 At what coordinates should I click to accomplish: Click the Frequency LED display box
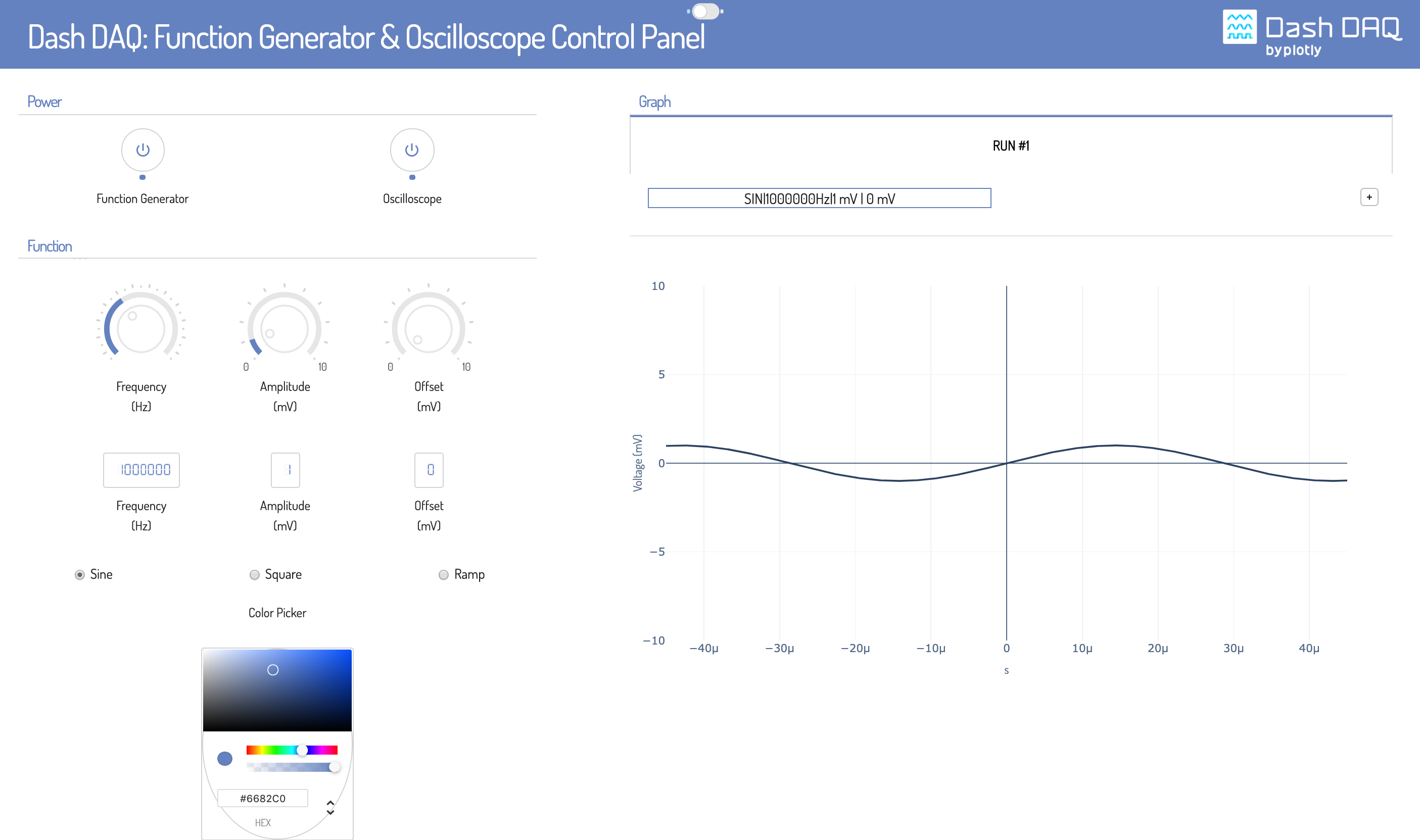tap(141, 470)
